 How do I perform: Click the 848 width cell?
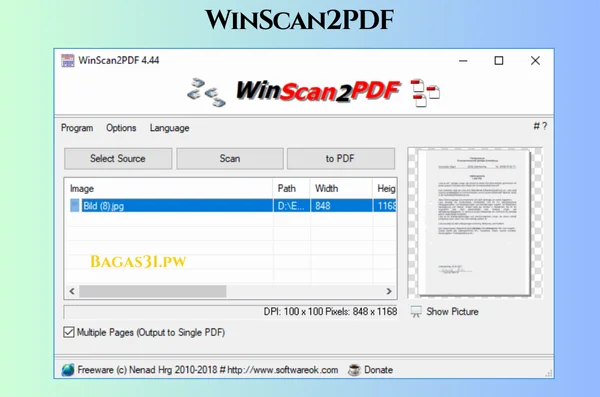coord(341,206)
